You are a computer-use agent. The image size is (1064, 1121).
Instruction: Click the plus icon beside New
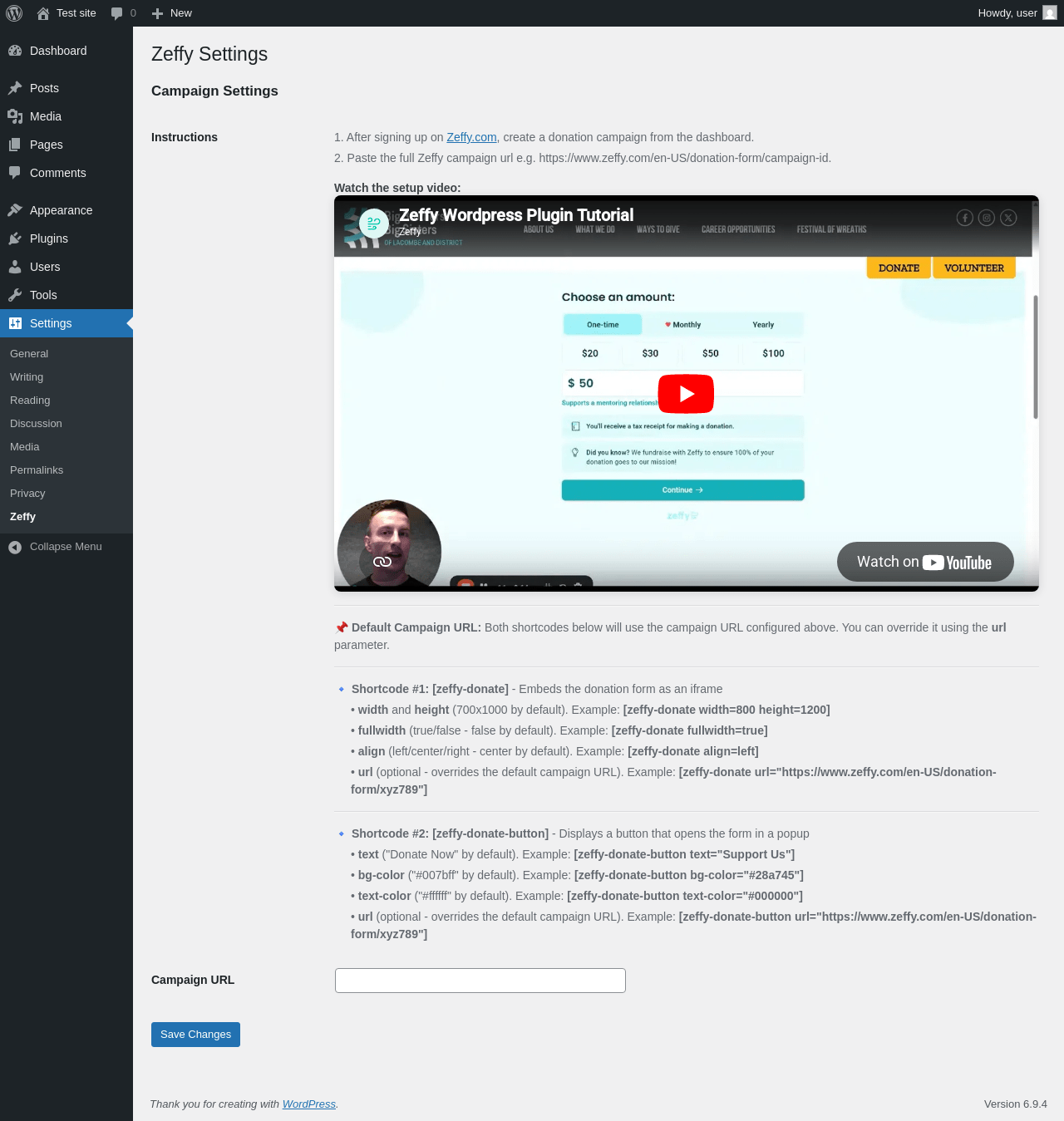click(x=157, y=13)
